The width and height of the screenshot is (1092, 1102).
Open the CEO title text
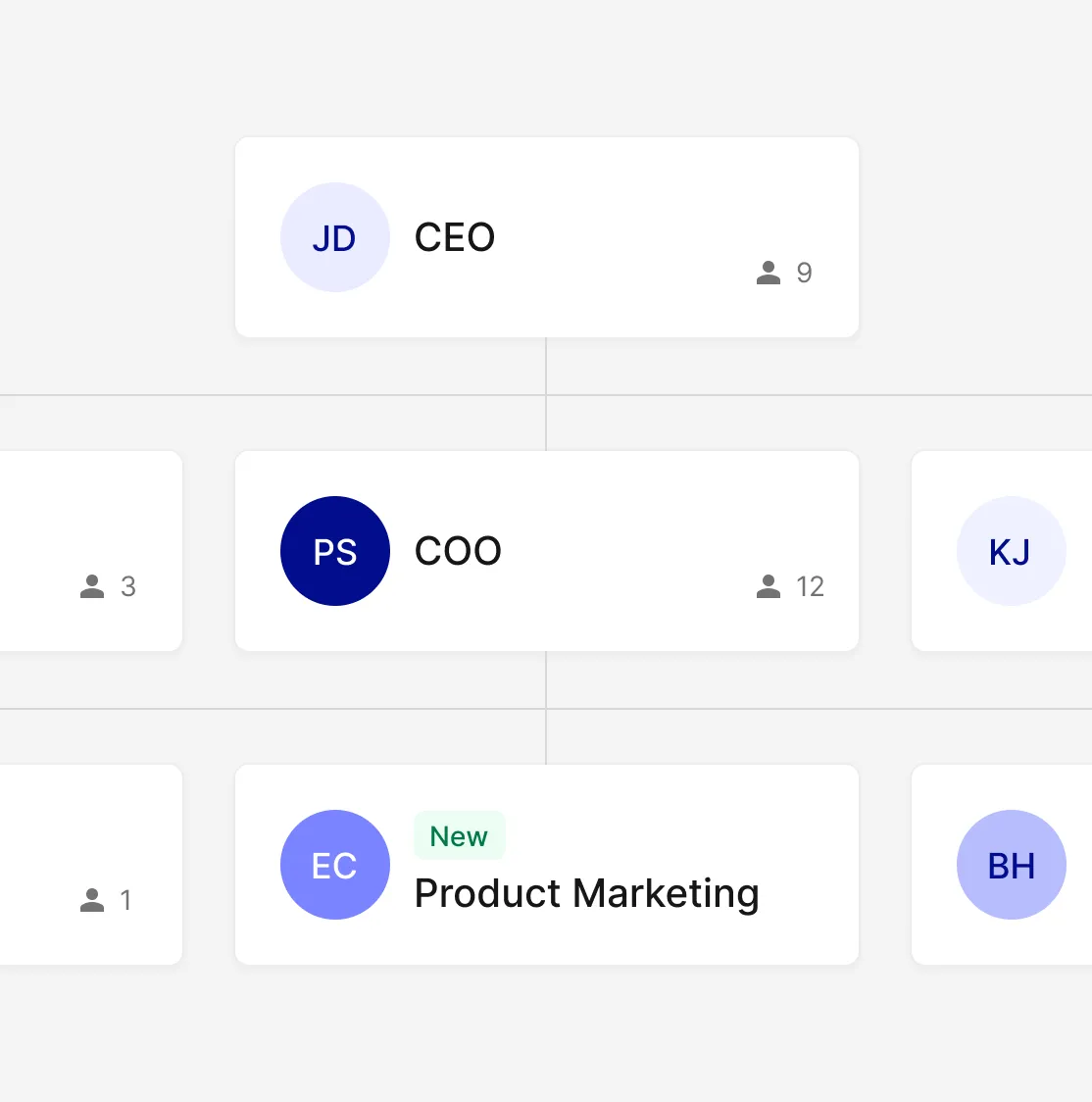(x=455, y=237)
